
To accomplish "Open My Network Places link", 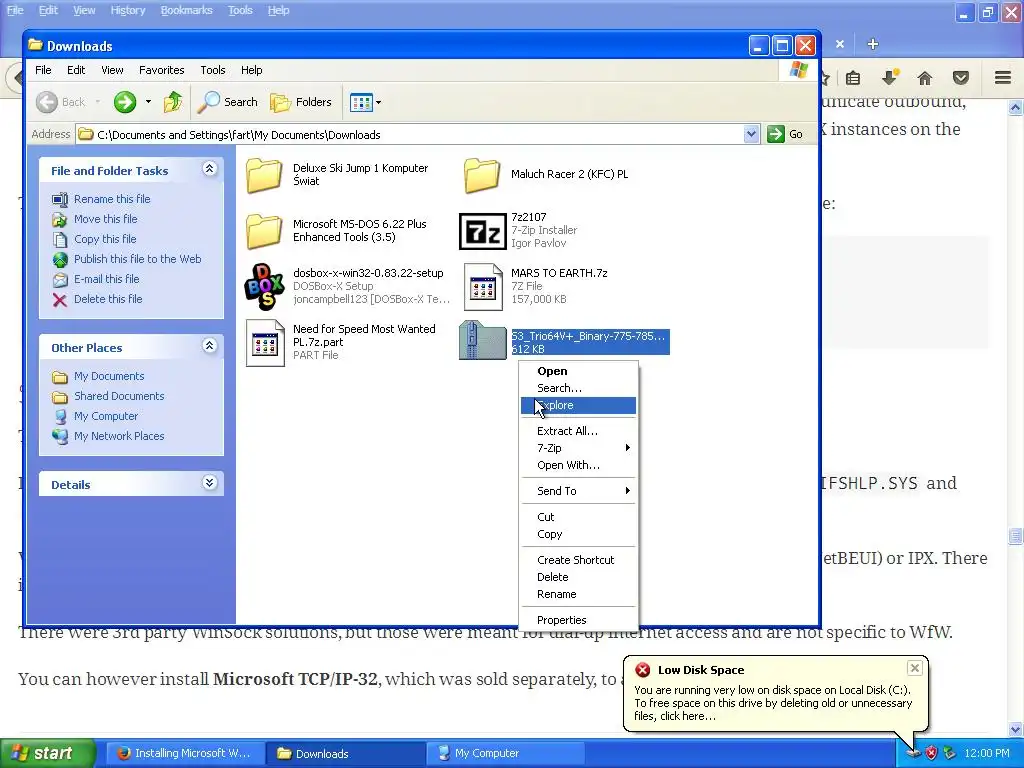I will pyautogui.click(x=119, y=436).
